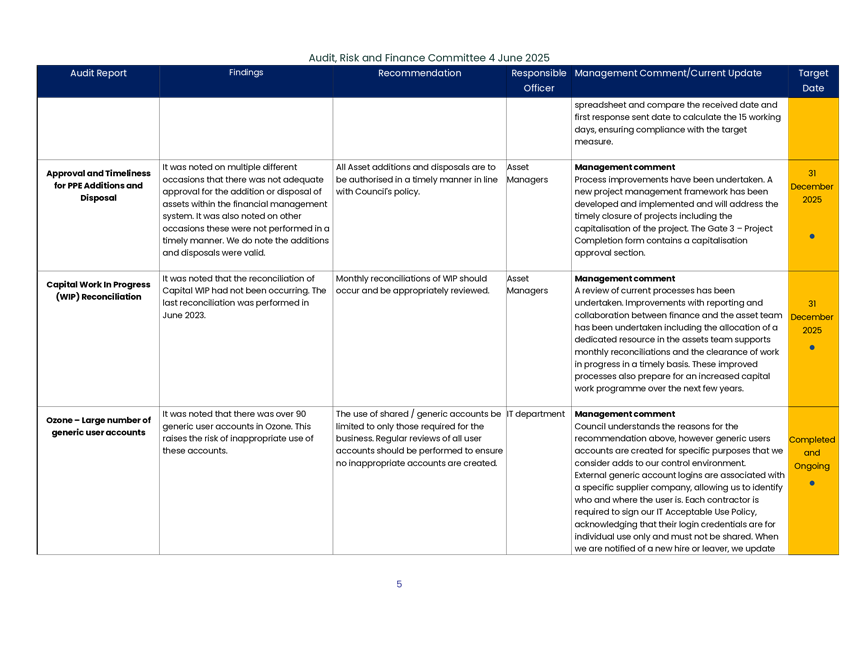Select the 'Responsible Officer' column header
Viewport: 859px width, 664px height.
(539, 81)
